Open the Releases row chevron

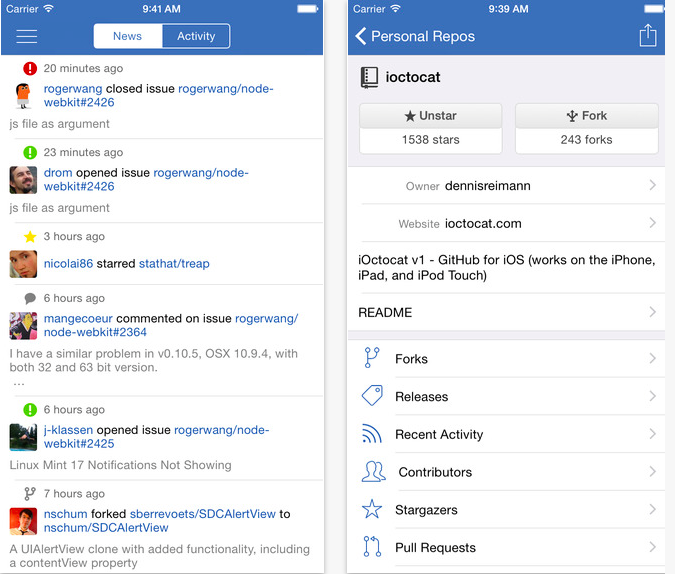[653, 396]
